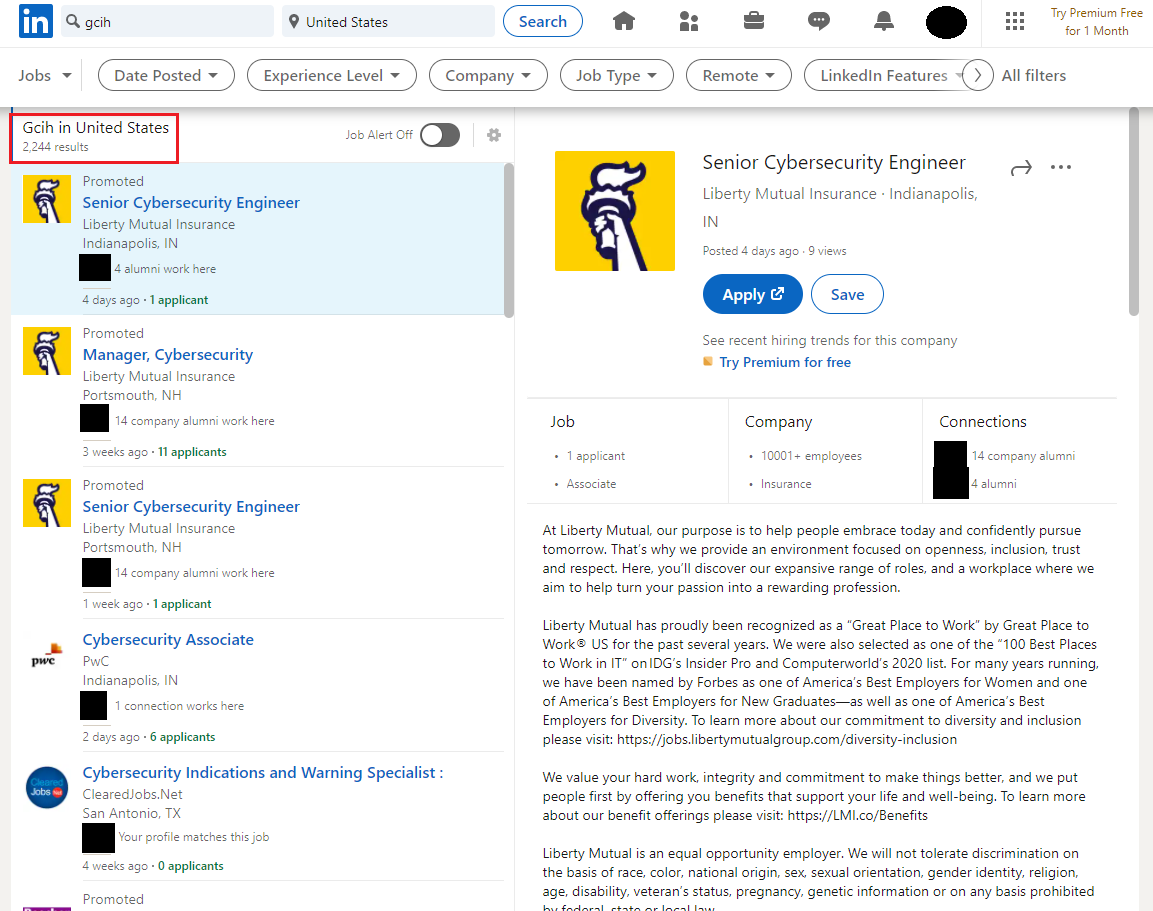1153x911 pixels.
Task: Click the Search button
Action: point(543,21)
